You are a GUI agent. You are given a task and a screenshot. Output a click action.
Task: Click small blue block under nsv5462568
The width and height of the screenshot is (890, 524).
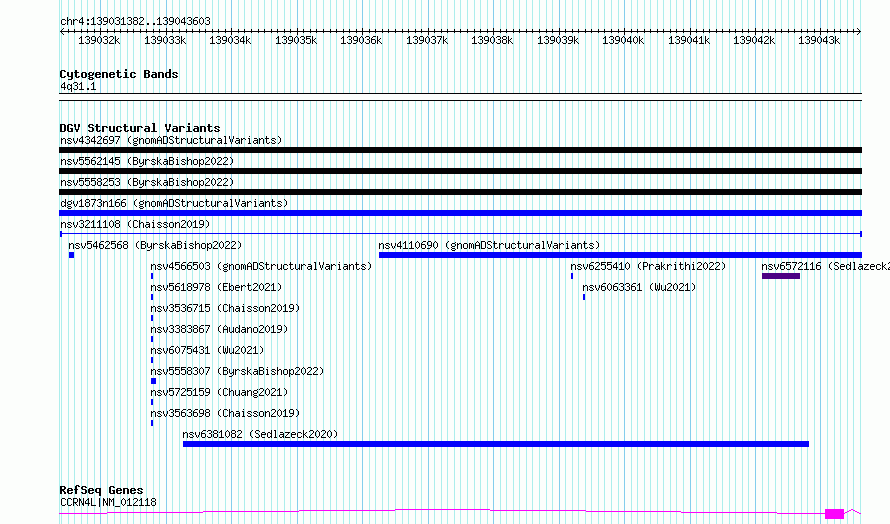coord(72,255)
